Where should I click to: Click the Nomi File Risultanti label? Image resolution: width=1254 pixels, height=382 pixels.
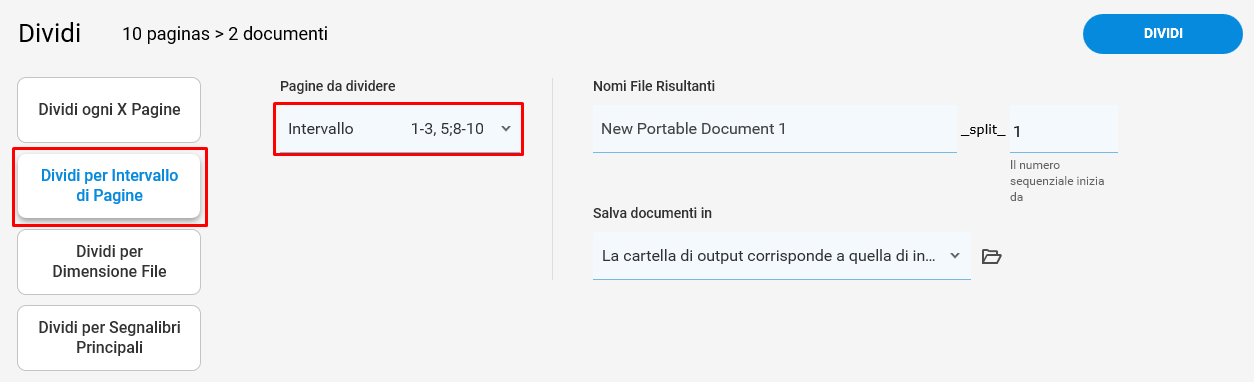click(x=654, y=87)
